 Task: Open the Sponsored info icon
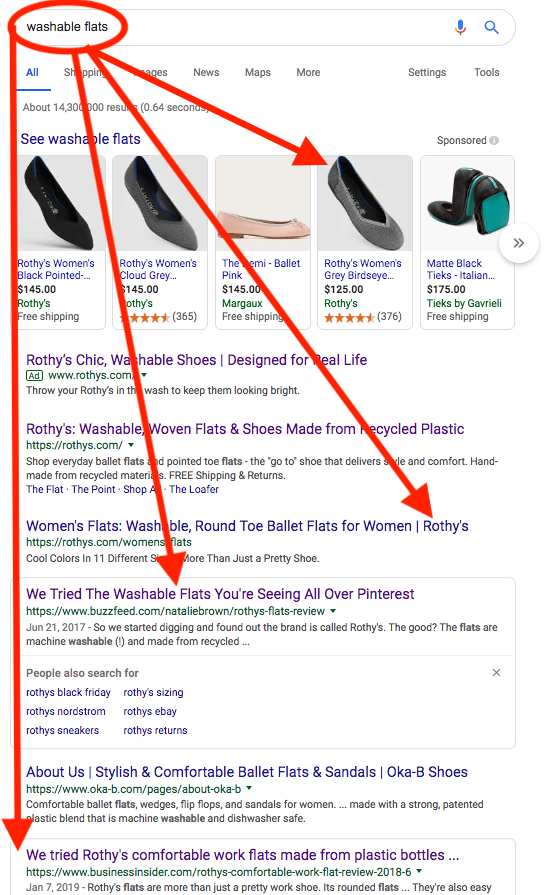click(494, 140)
